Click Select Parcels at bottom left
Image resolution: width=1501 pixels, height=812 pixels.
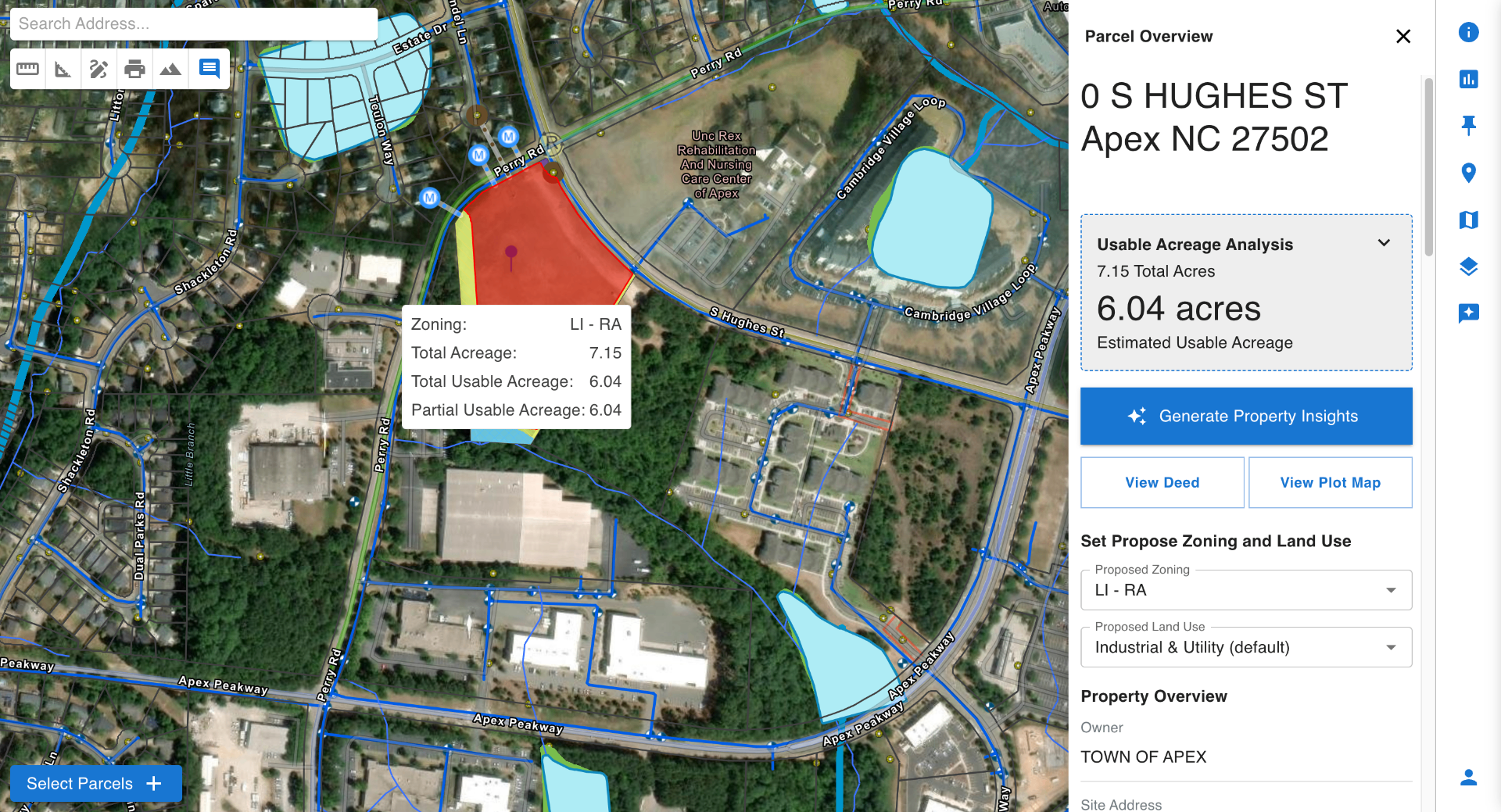pyautogui.click(x=95, y=783)
